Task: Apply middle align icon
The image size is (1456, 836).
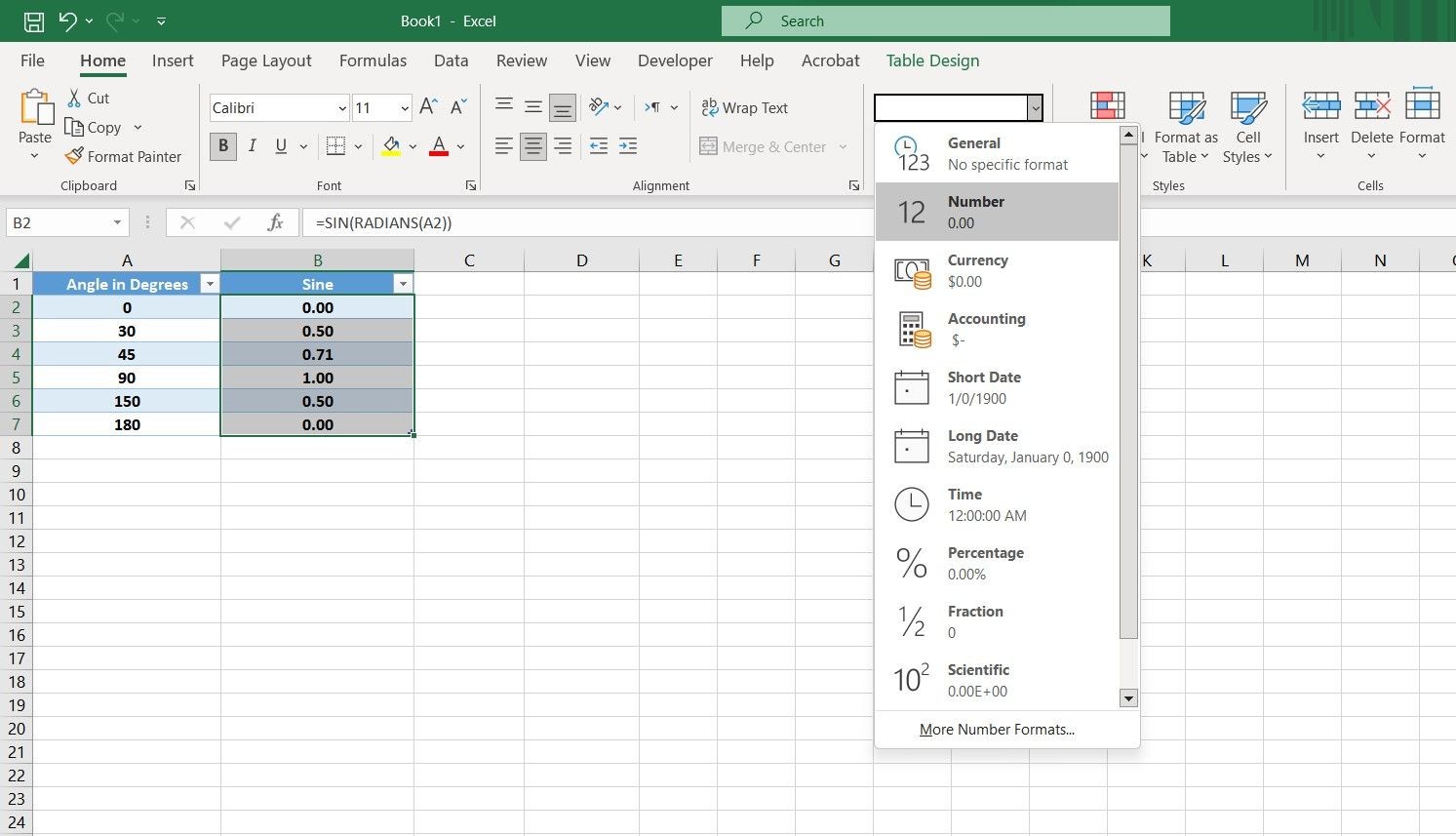Action: click(x=533, y=106)
